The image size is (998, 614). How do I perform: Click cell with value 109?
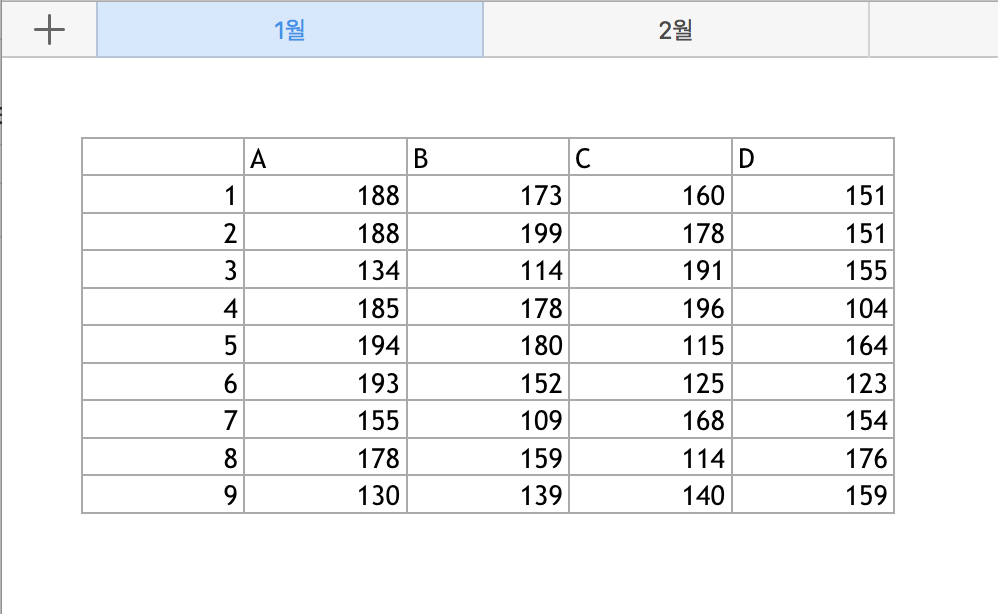point(488,420)
